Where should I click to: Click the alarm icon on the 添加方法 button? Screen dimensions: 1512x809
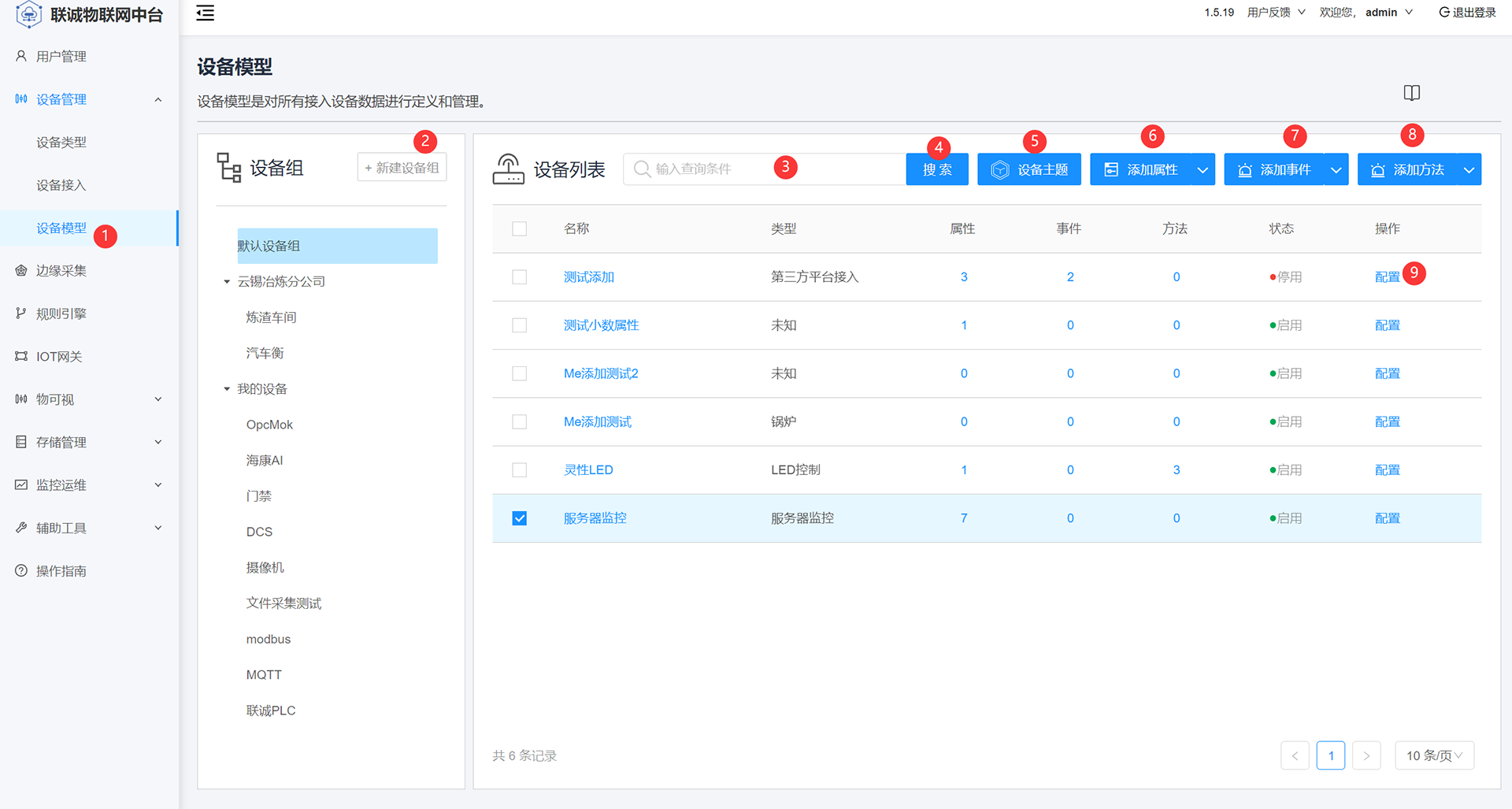click(x=1378, y=170)
